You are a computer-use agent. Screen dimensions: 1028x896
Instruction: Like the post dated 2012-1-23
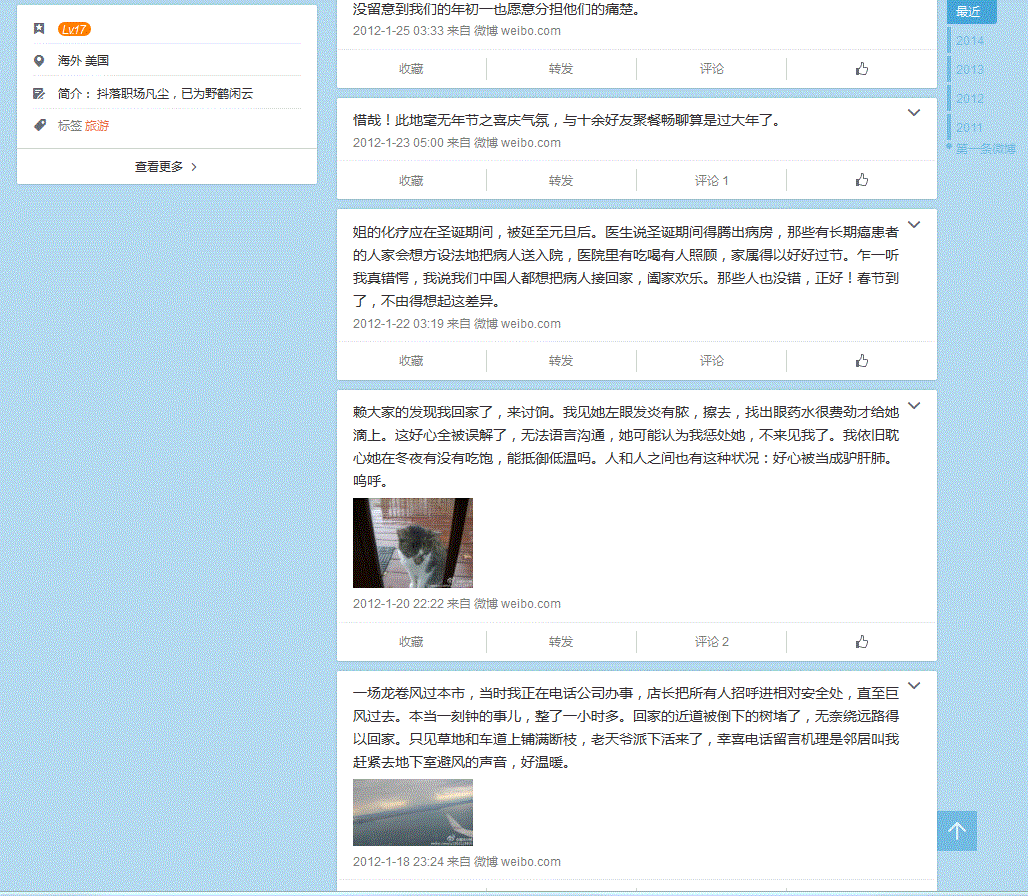(x=861, y=180)
